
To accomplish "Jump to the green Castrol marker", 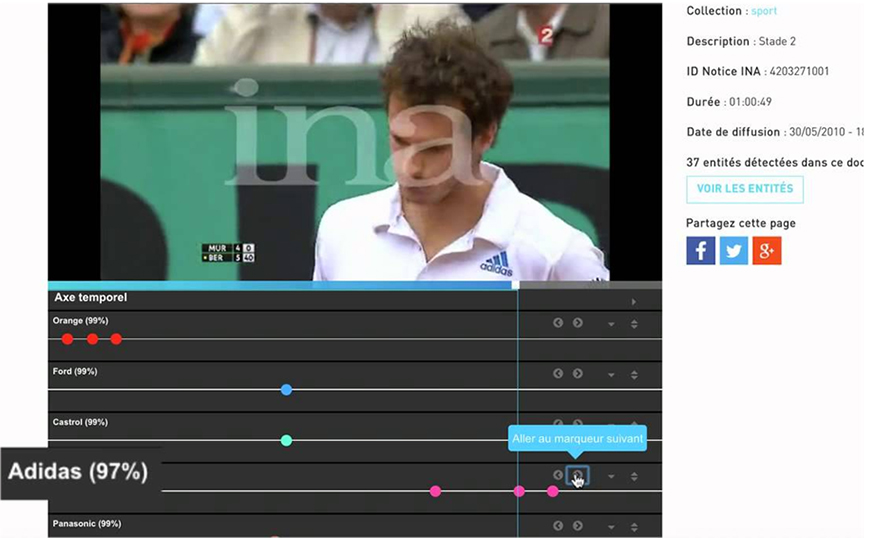I will [286, 440].
